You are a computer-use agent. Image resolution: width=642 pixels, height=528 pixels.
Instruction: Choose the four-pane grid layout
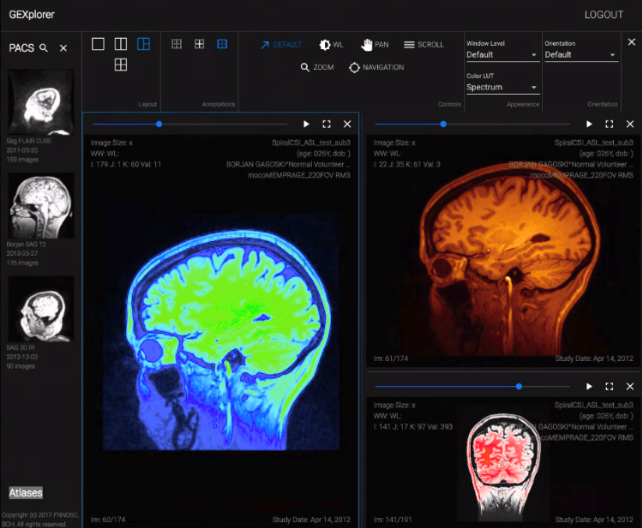[120, 65]
